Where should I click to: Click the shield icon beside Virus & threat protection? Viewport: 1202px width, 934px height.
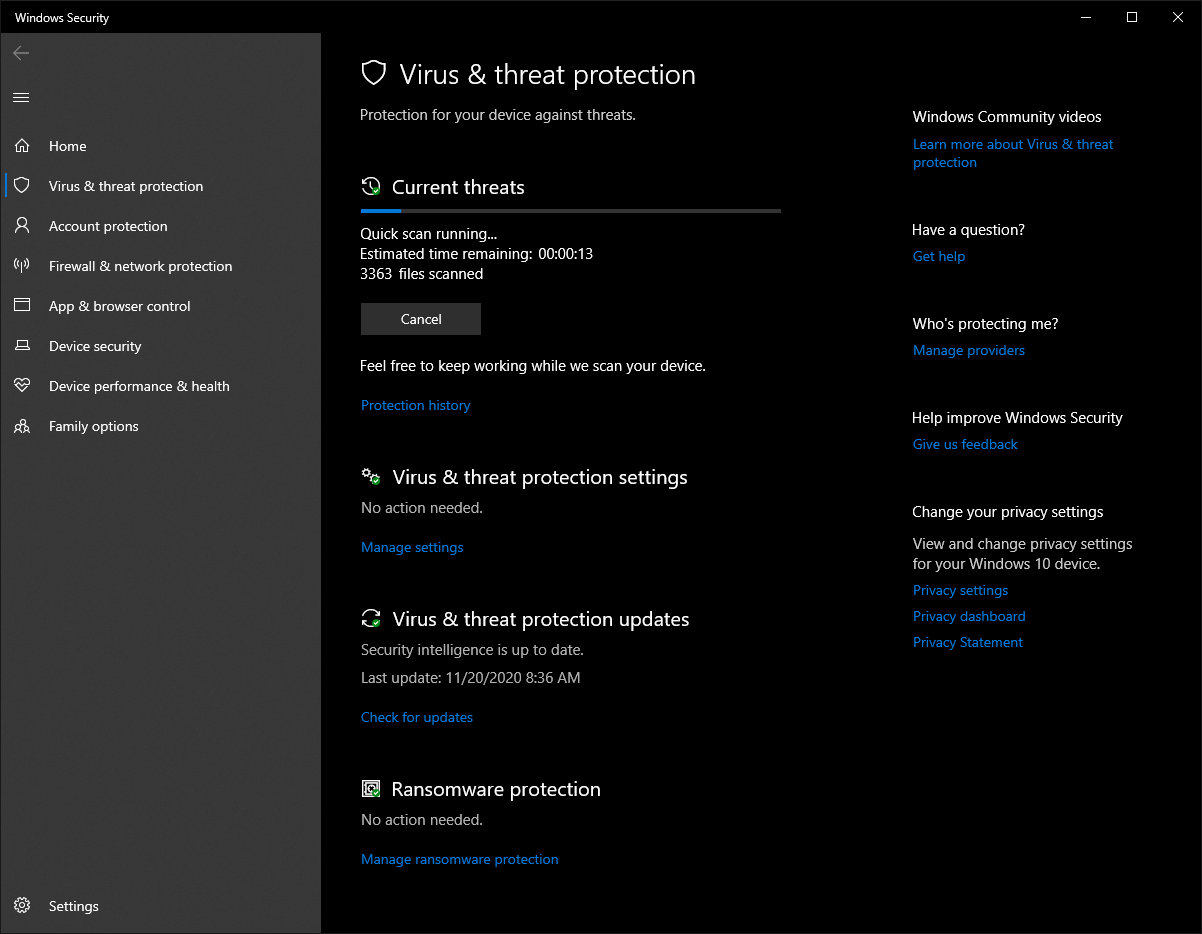pos(22,186)
